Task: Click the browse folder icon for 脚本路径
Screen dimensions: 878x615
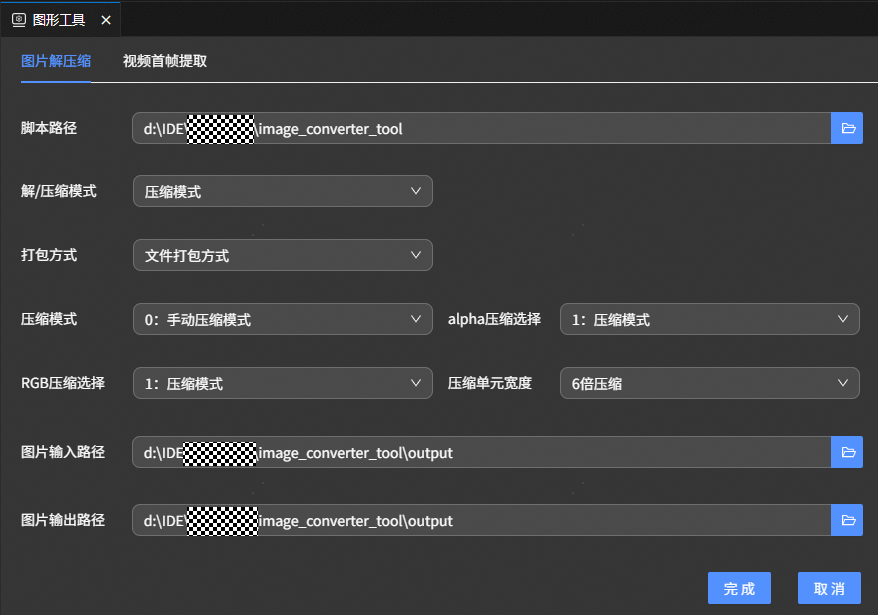Action: [x=847, y=128]
